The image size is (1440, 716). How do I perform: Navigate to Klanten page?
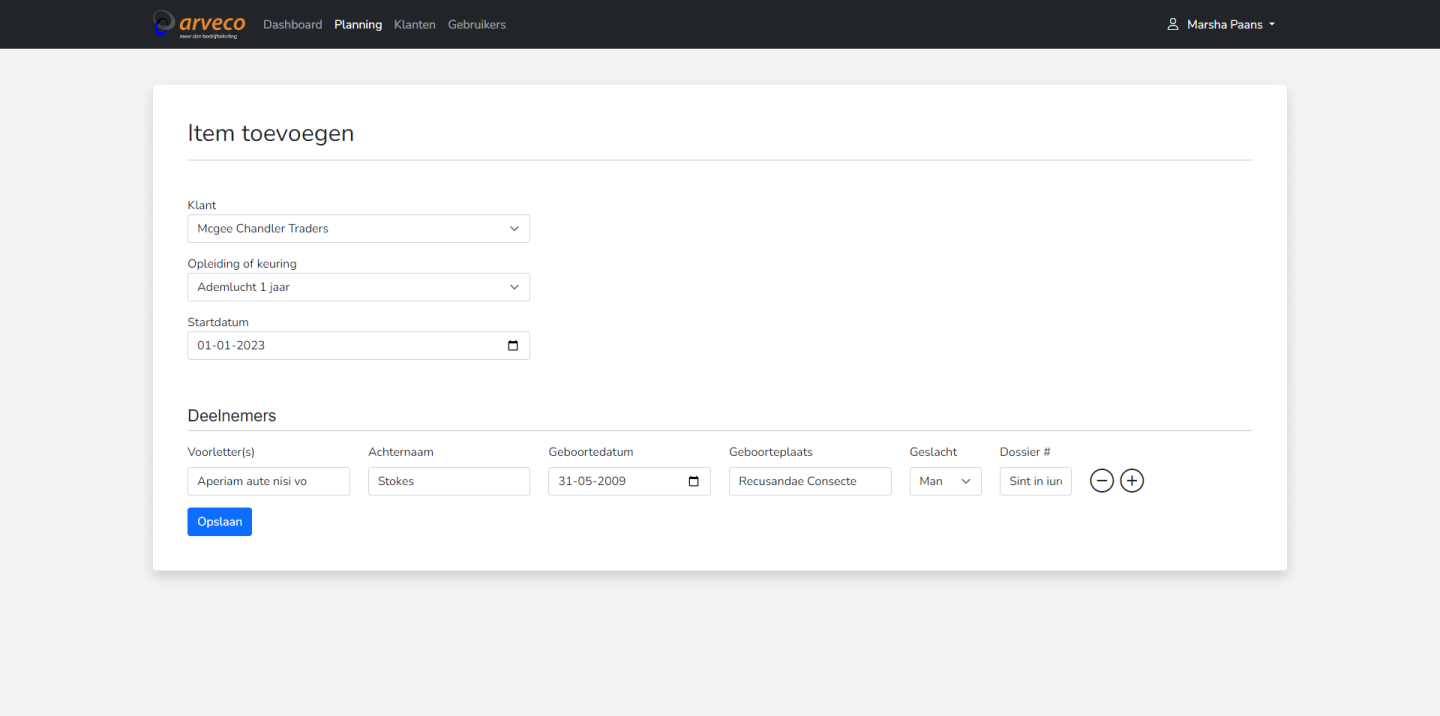pos(414,25)
